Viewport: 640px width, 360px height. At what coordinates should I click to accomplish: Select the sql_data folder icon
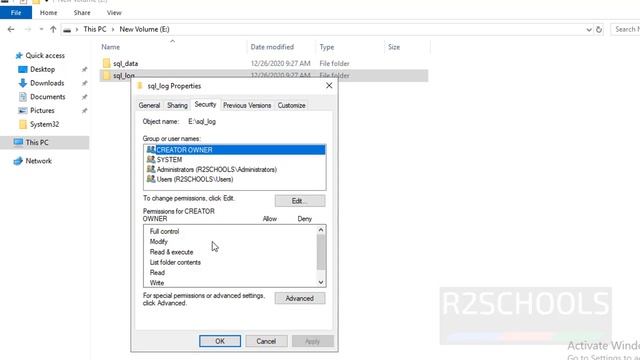coord(107,63)
